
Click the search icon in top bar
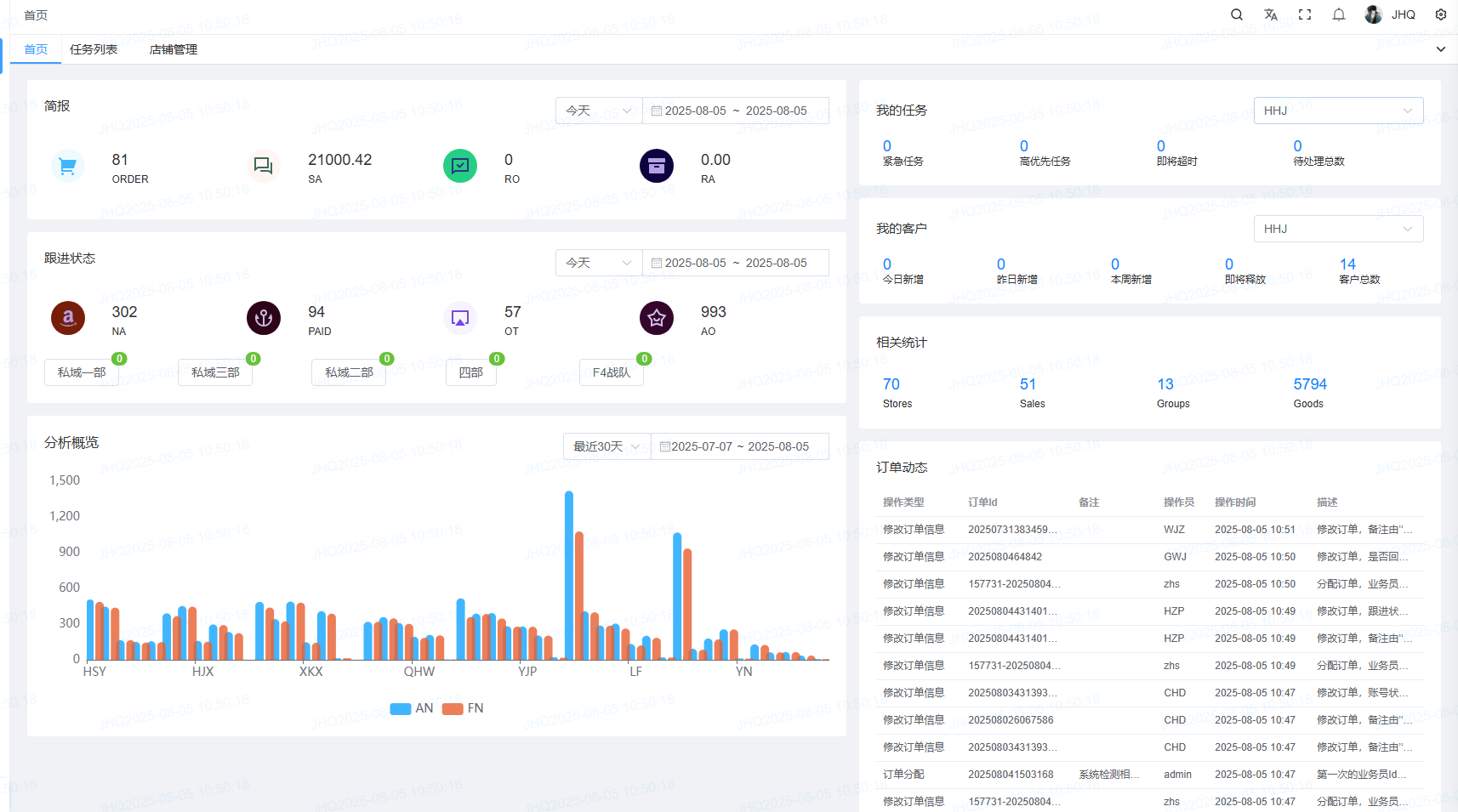coord(1237,14)
